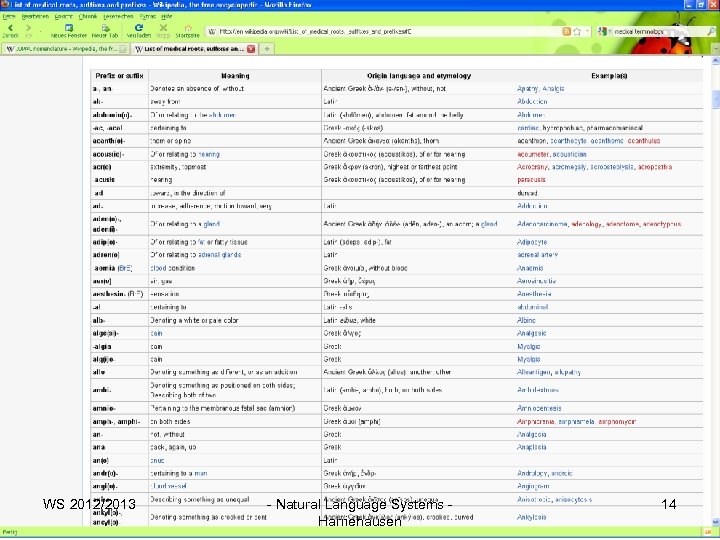Screen dimensions: 720x540
Task: Open the hearing link in acous(io)- row
Action: [x=209, y=154]
